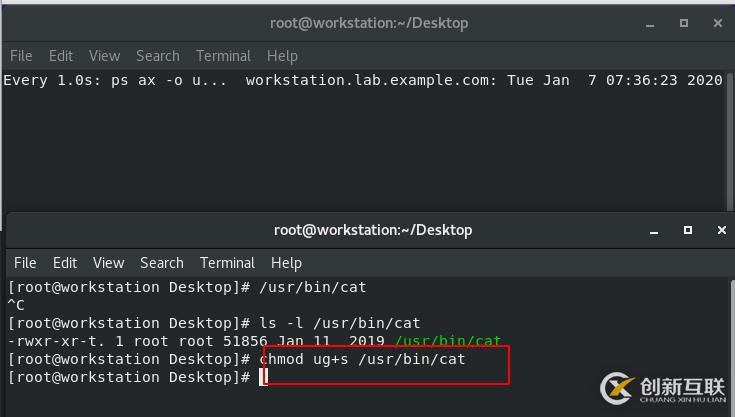Screen dimensions: 735x417
Task: Open View menu in the back terminal
Action: 104,56
